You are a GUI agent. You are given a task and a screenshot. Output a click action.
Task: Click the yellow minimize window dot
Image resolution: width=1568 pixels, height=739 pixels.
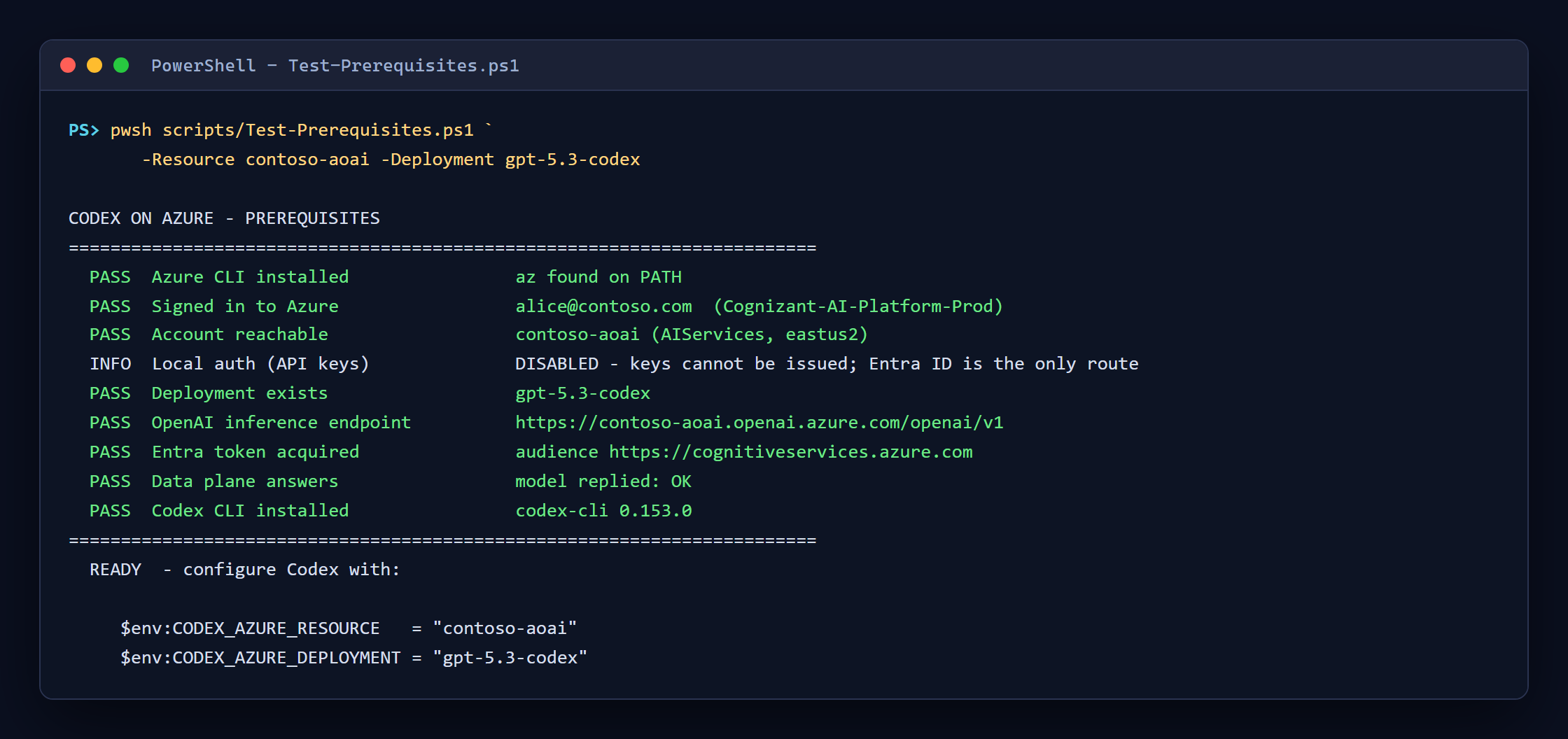click(x=94, y=65)
